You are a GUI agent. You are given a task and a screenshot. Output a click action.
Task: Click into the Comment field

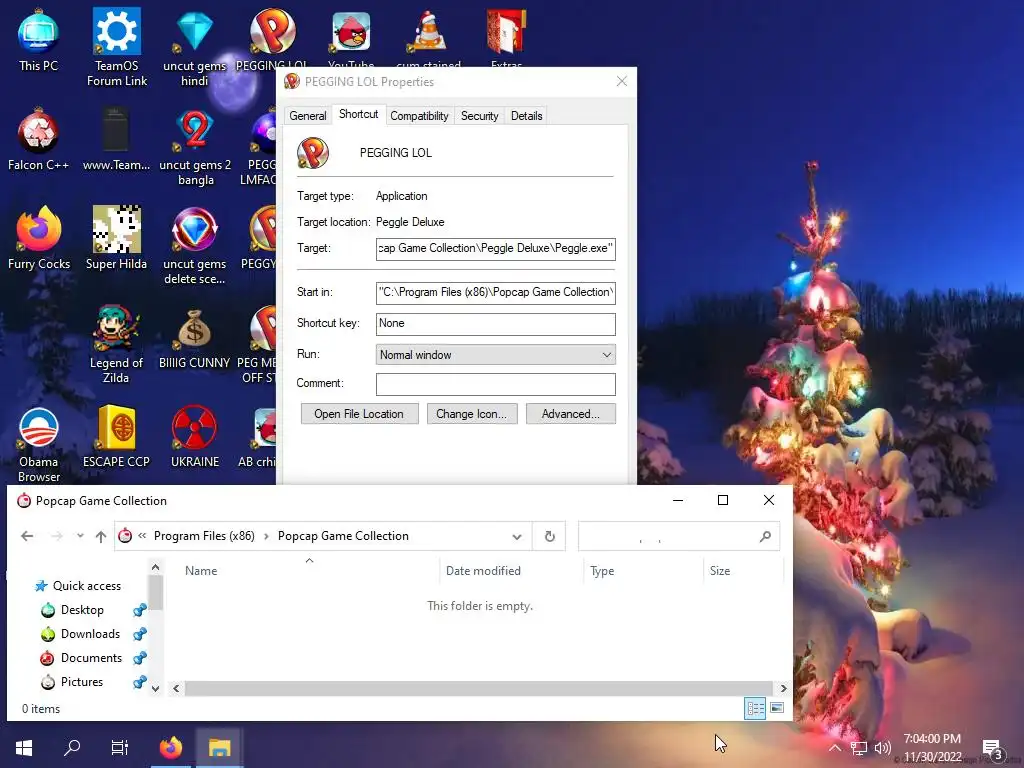coord(496,384)
